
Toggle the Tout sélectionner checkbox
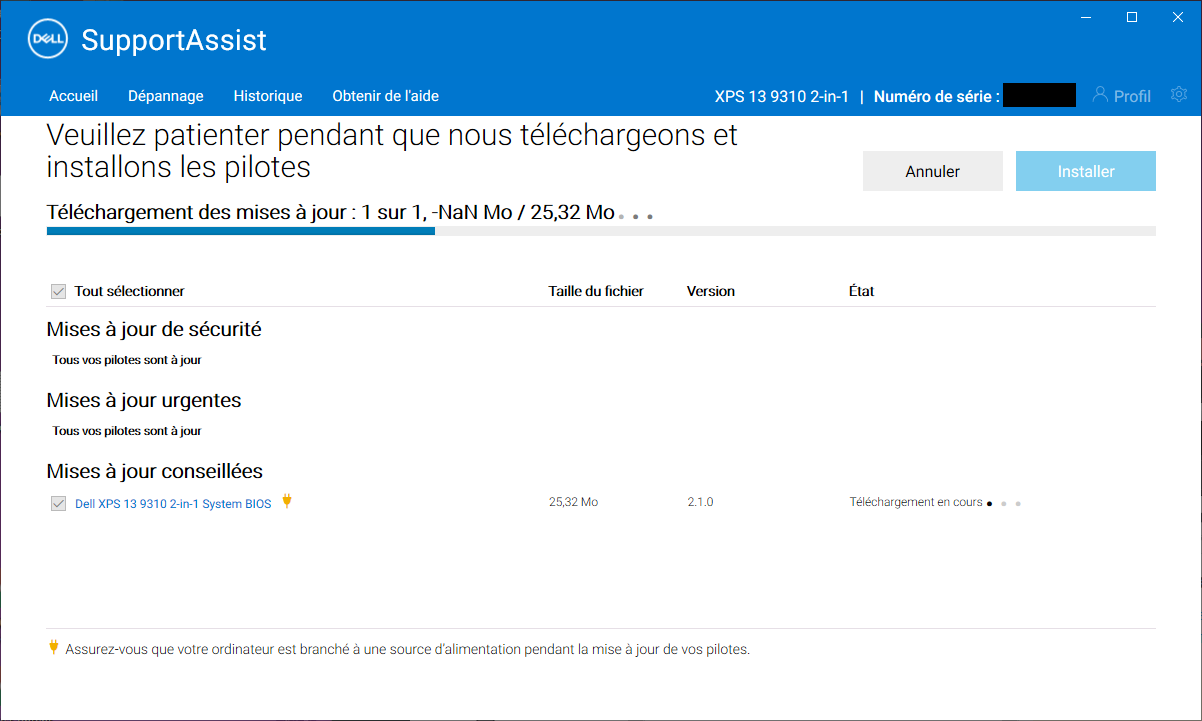[x=58, y=291]
